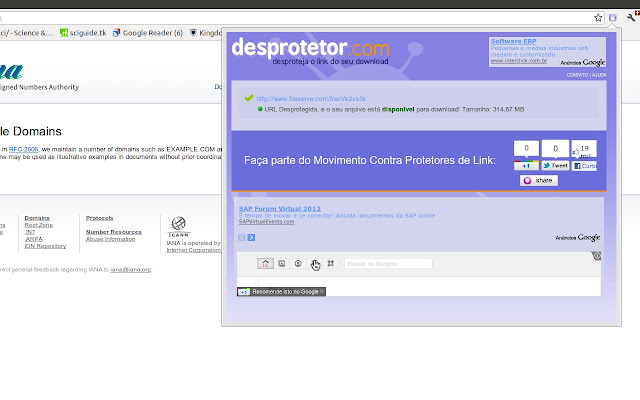Click the Tweet button
Image resolution: width=640 pixels, height=400 pixels.
point(555,166)
